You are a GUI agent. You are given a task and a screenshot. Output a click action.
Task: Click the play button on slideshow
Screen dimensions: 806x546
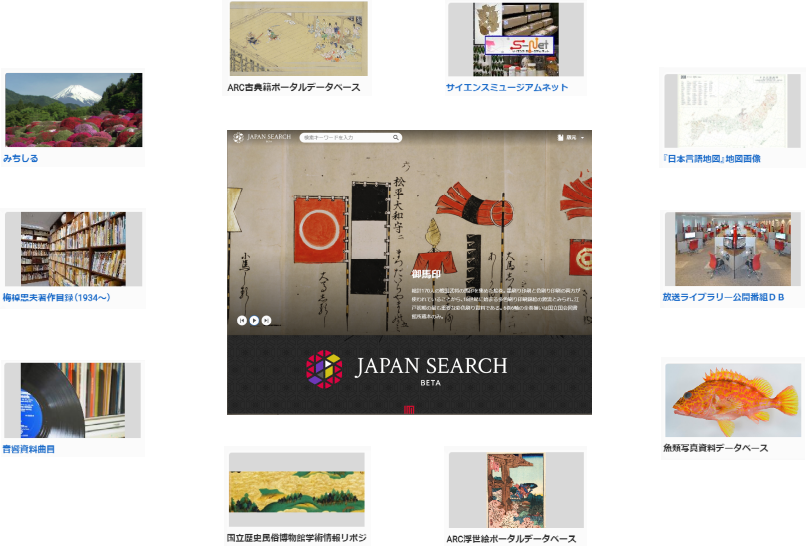[x=254, y=320]
